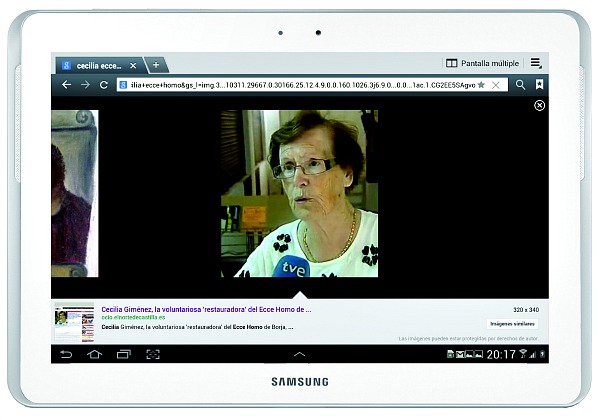Expand the bottom panel with the up chevron
This screenshot has width=600, height=420.
coord(299,354)
